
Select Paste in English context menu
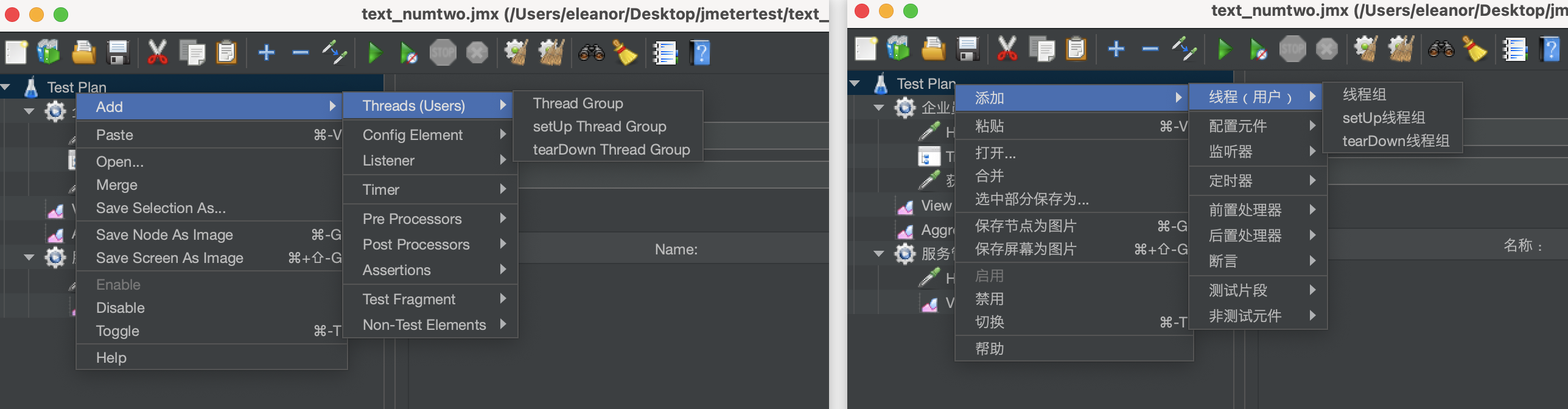211,135
